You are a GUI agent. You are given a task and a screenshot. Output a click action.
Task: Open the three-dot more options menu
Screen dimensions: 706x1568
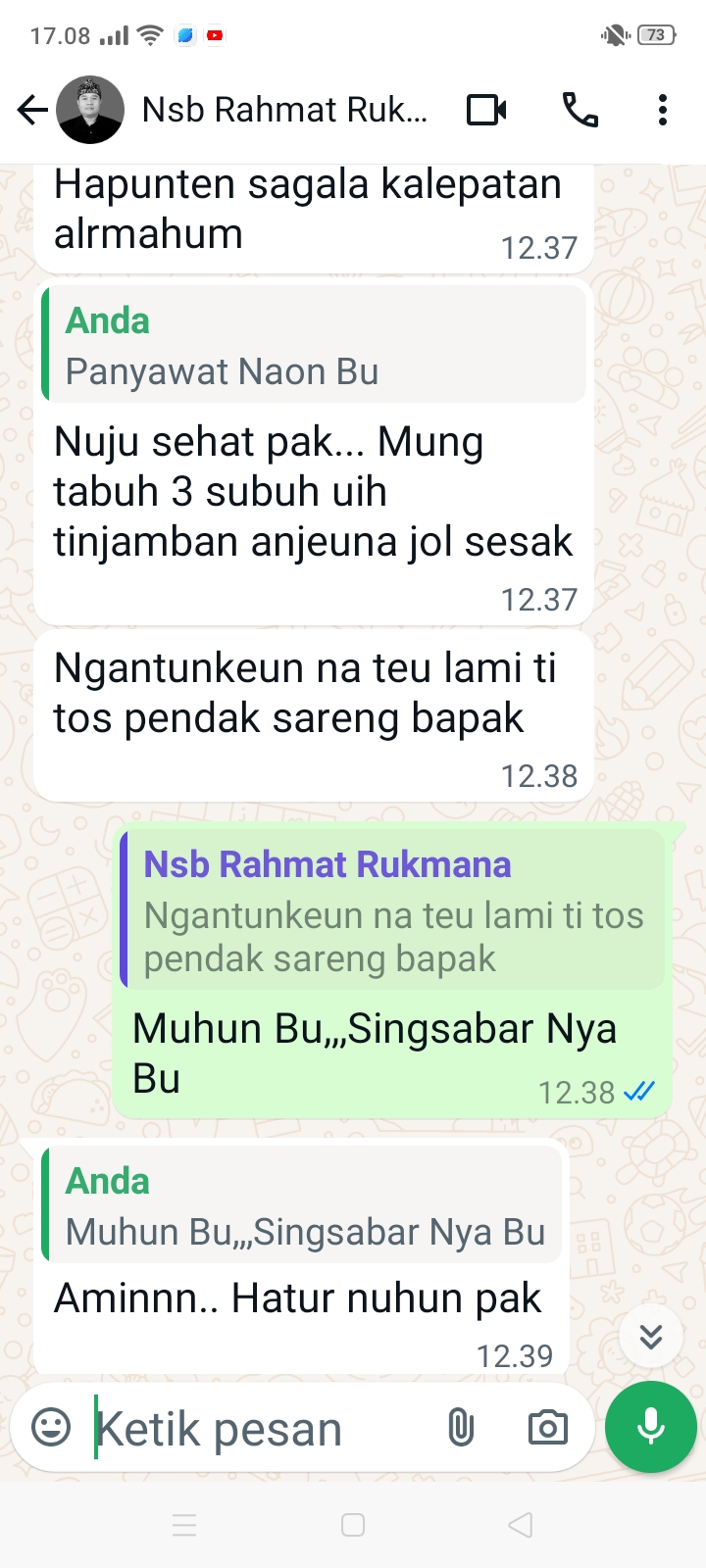(663, 110)
